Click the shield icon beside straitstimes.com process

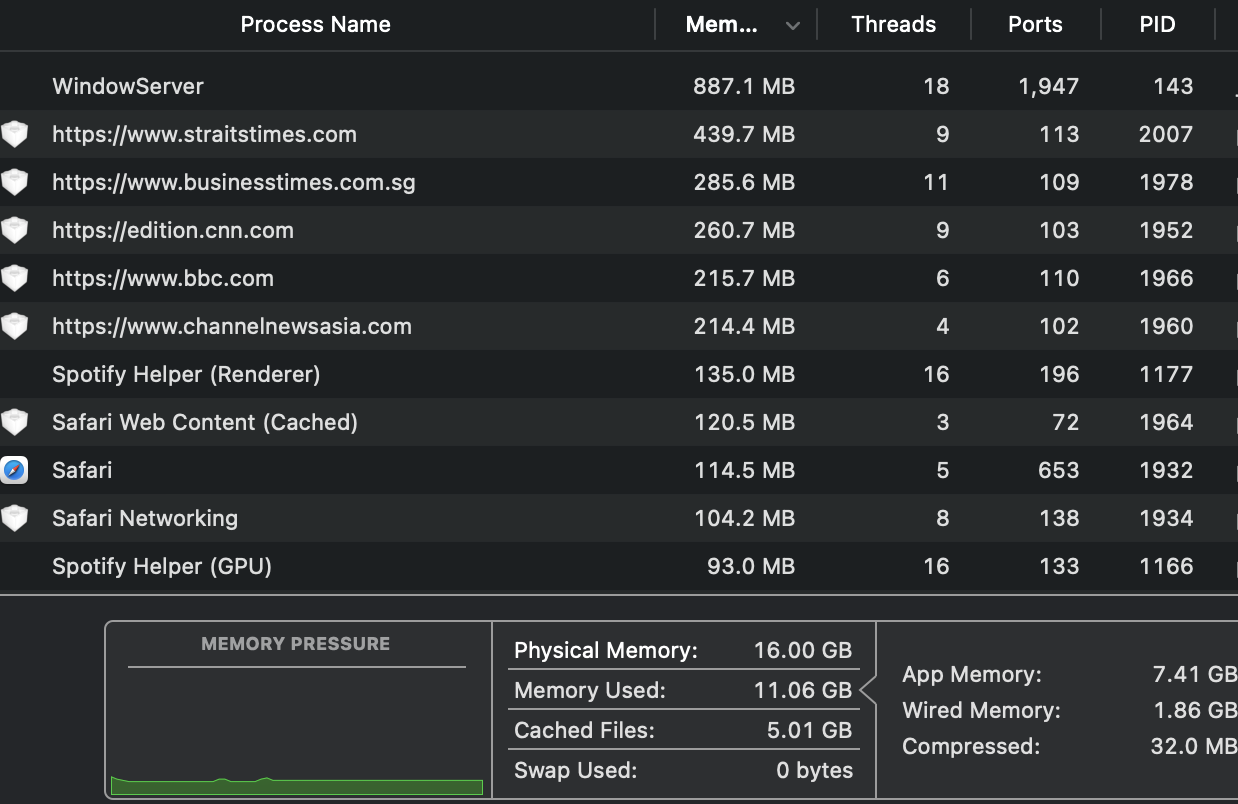[x=14, y=134]
